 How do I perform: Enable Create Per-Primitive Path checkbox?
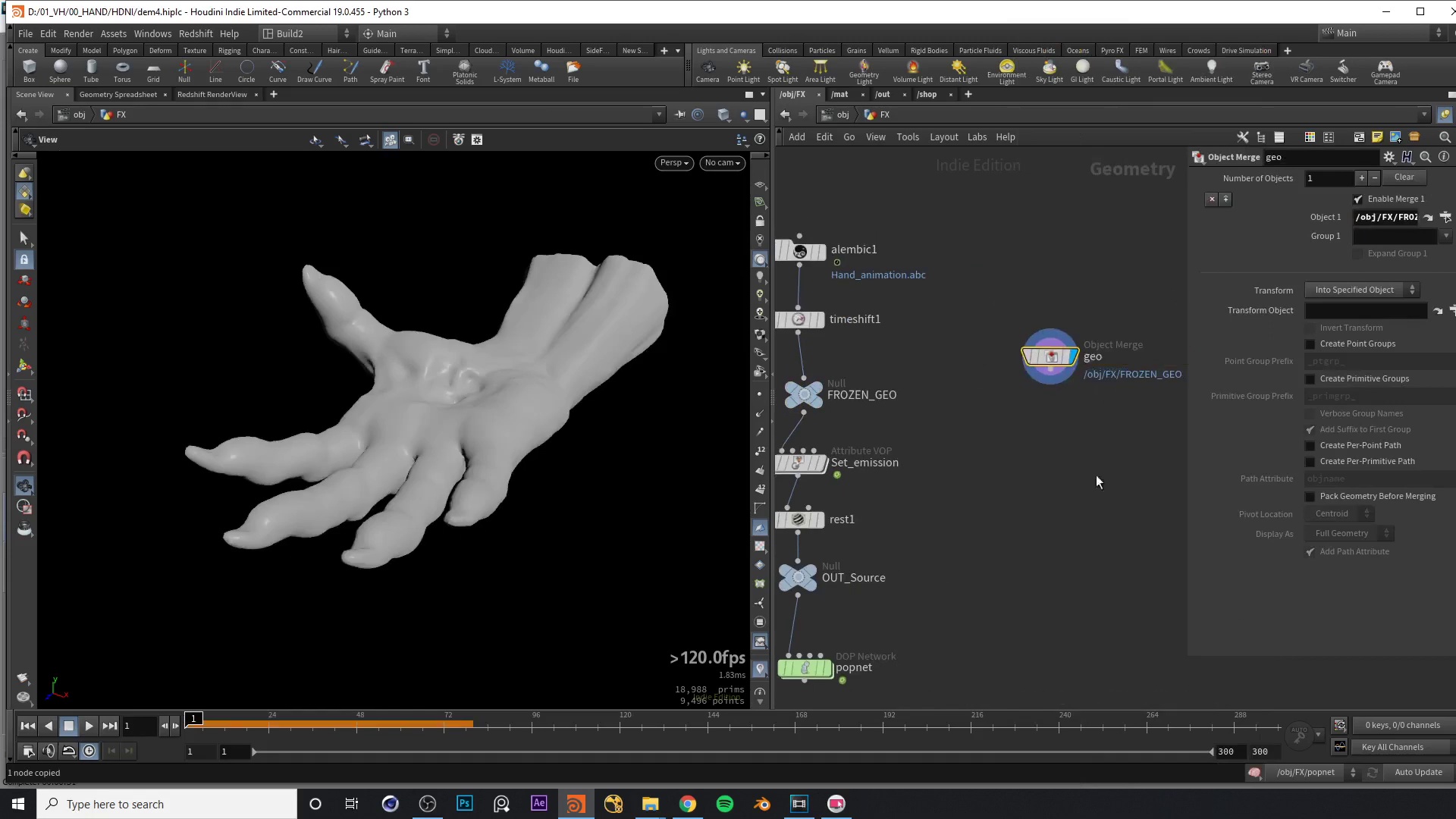pyautogui.click(x=1310, y=462)
